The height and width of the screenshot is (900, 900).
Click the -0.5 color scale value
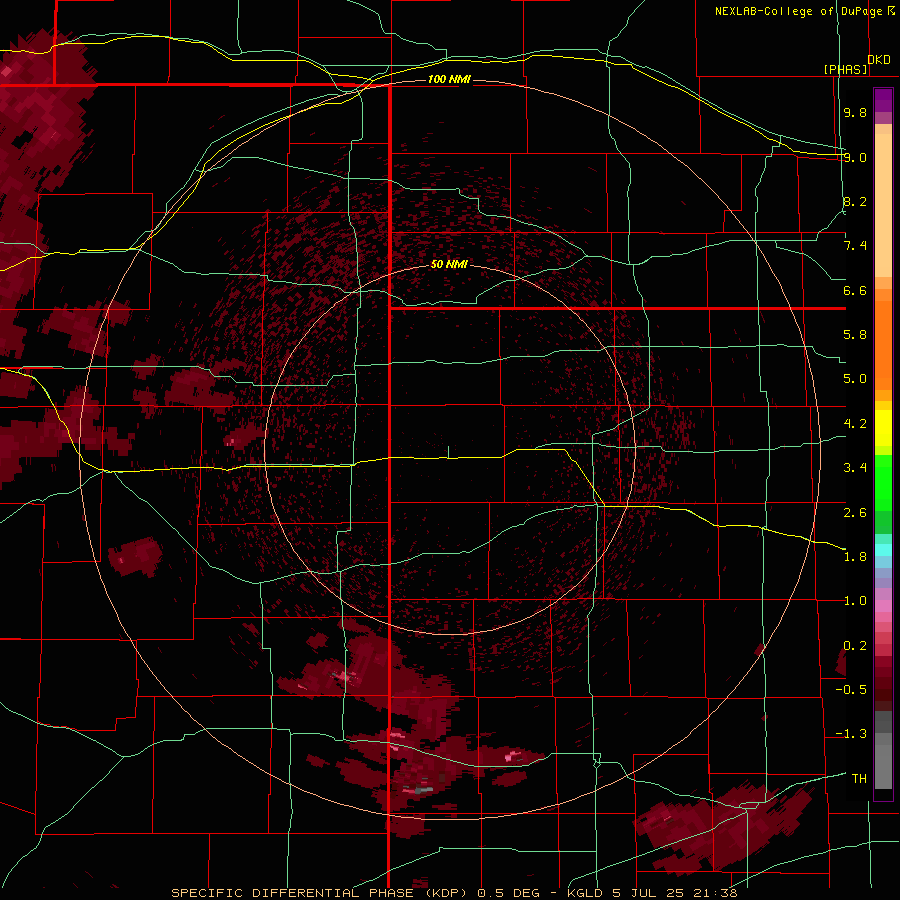click(851, 689)
